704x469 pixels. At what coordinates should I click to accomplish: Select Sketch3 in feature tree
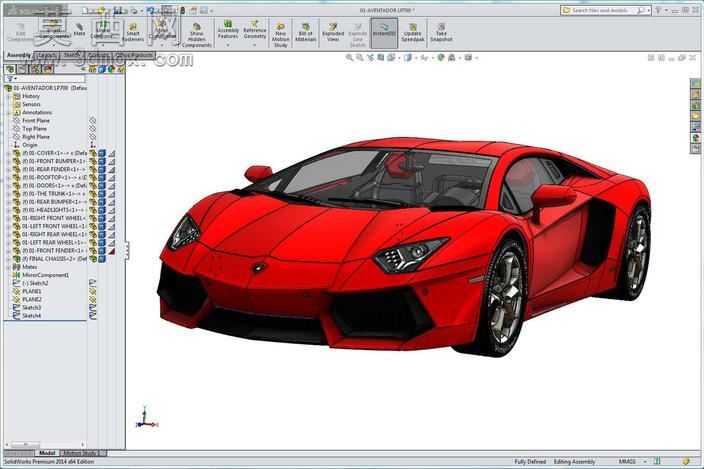(x=32, y=307)
